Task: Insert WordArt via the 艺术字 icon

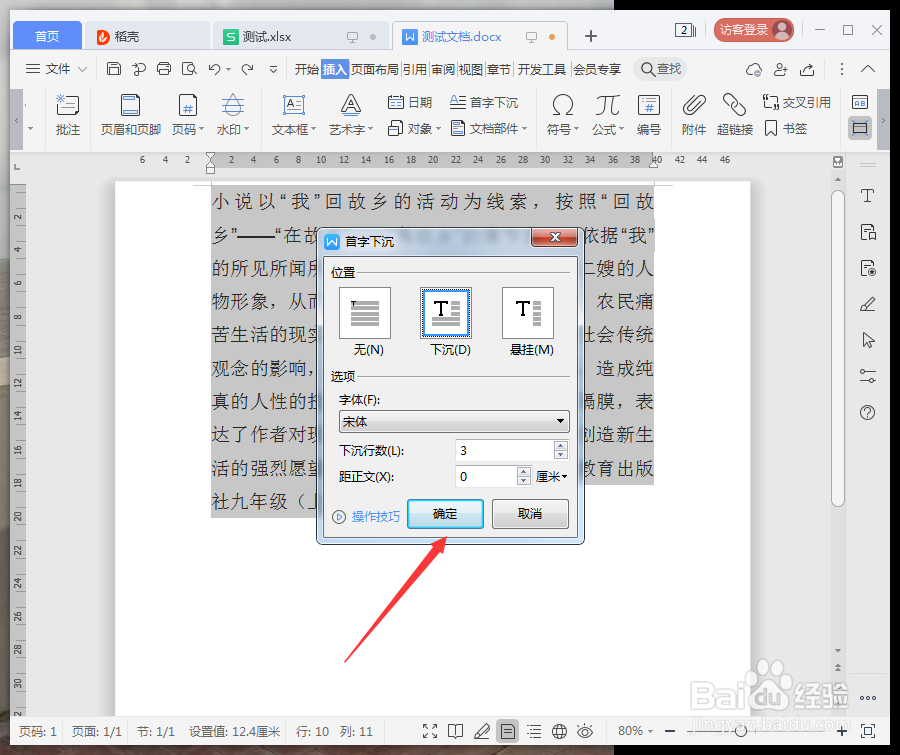Action: 349,112
